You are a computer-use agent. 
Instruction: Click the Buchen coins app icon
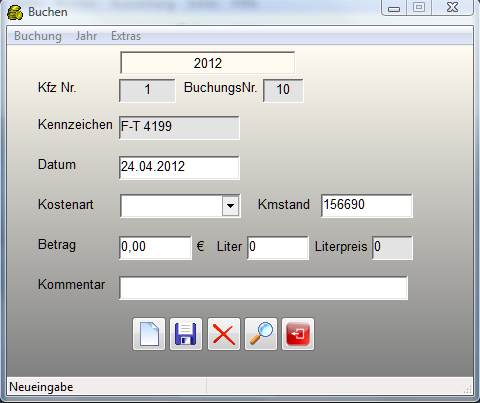coord(15,12)
